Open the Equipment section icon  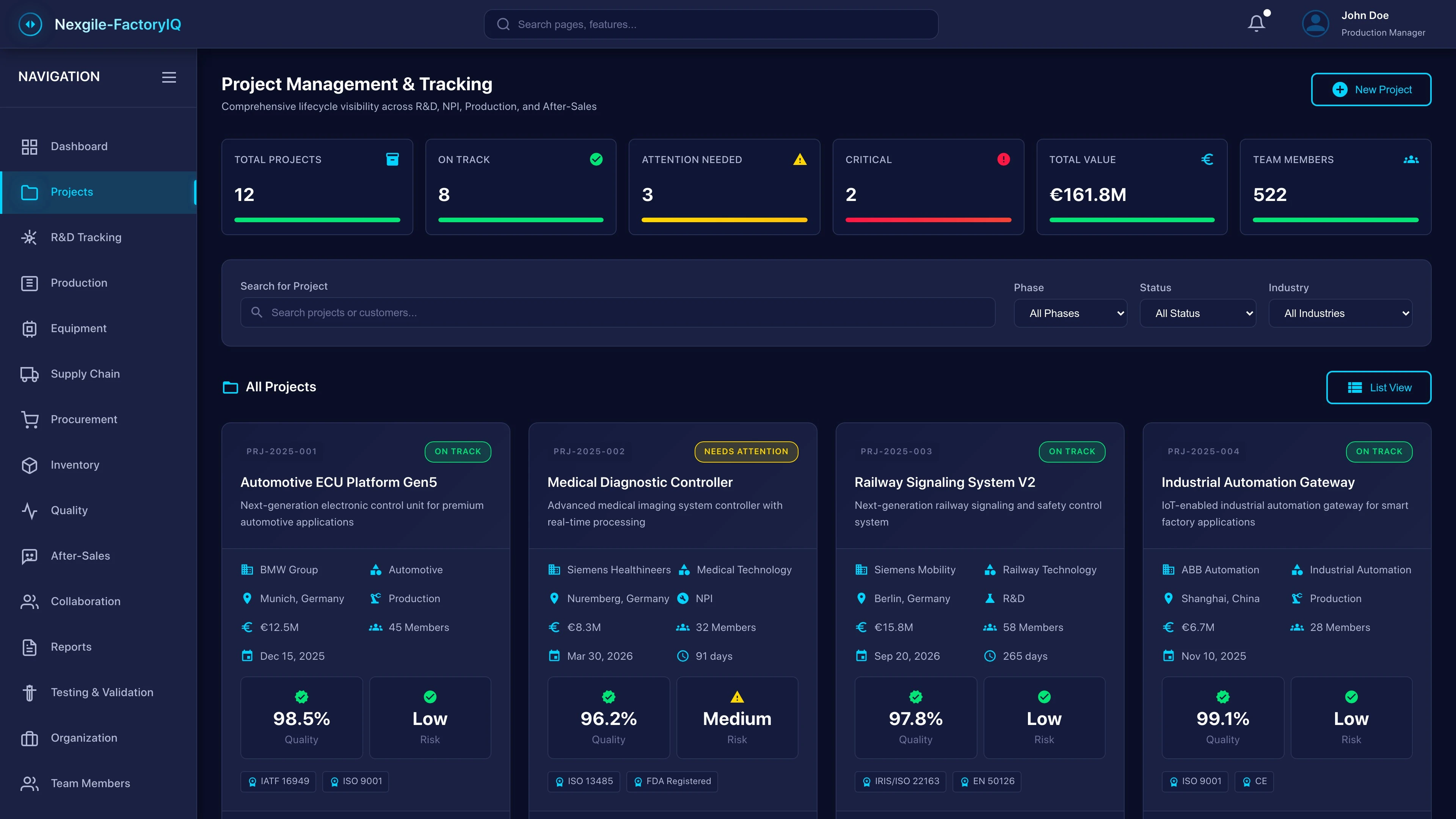(30, 328)
